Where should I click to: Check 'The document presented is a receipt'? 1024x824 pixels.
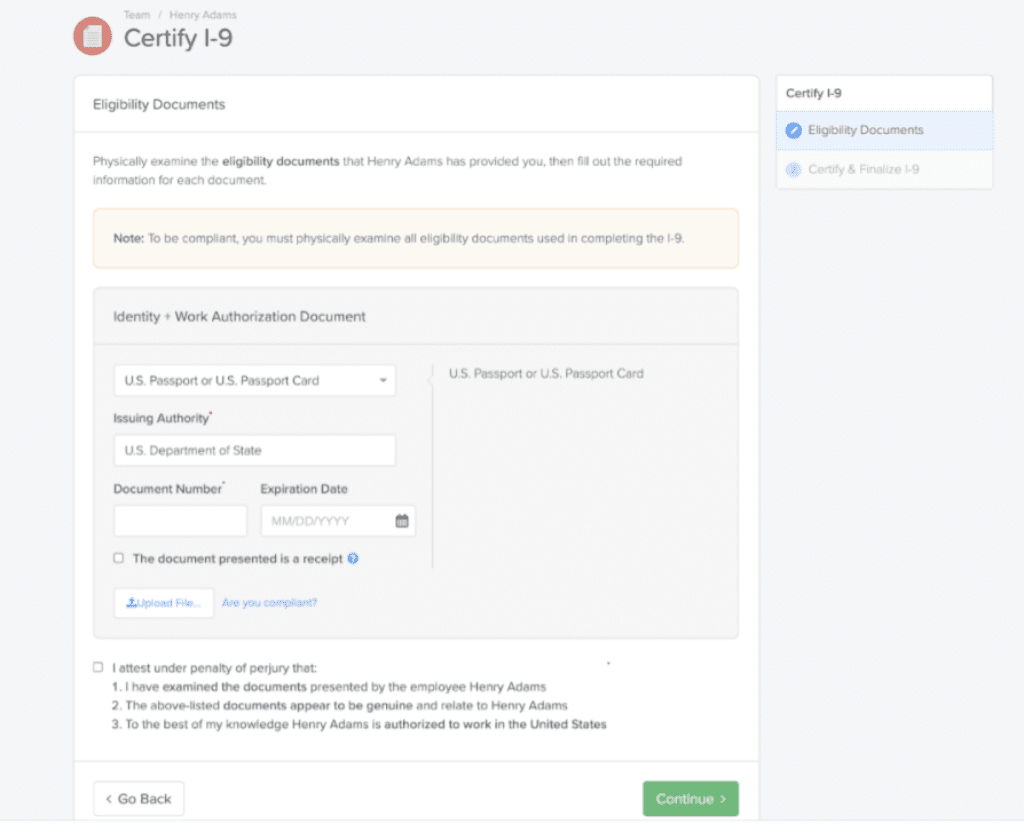(x=118, y=558)
